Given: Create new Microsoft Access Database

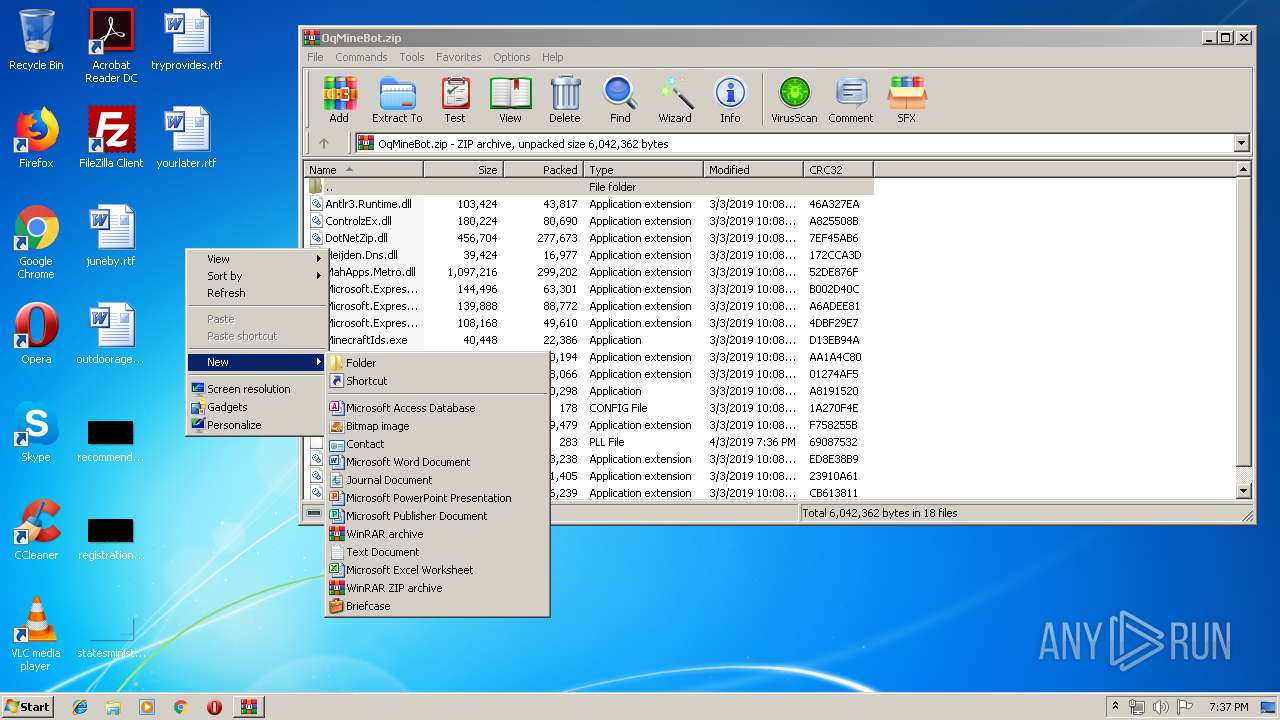Looking at the screenshot, I should [x=437, y=408].
